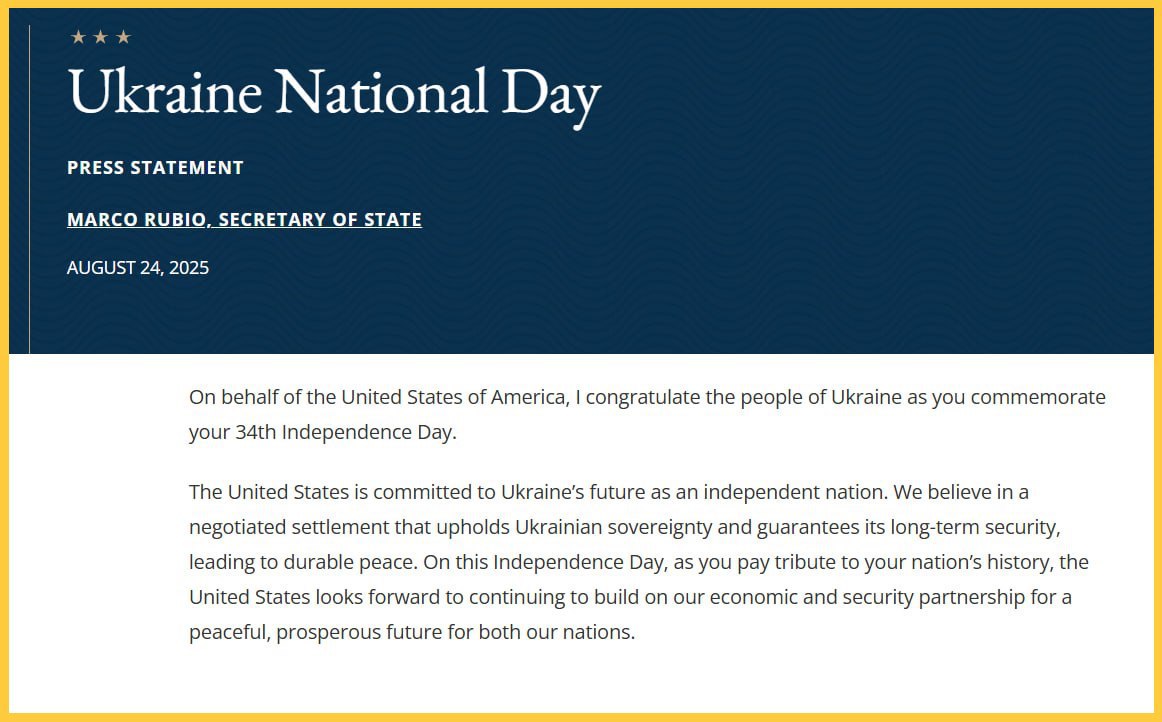Click the first star above the title

[78, 38]
